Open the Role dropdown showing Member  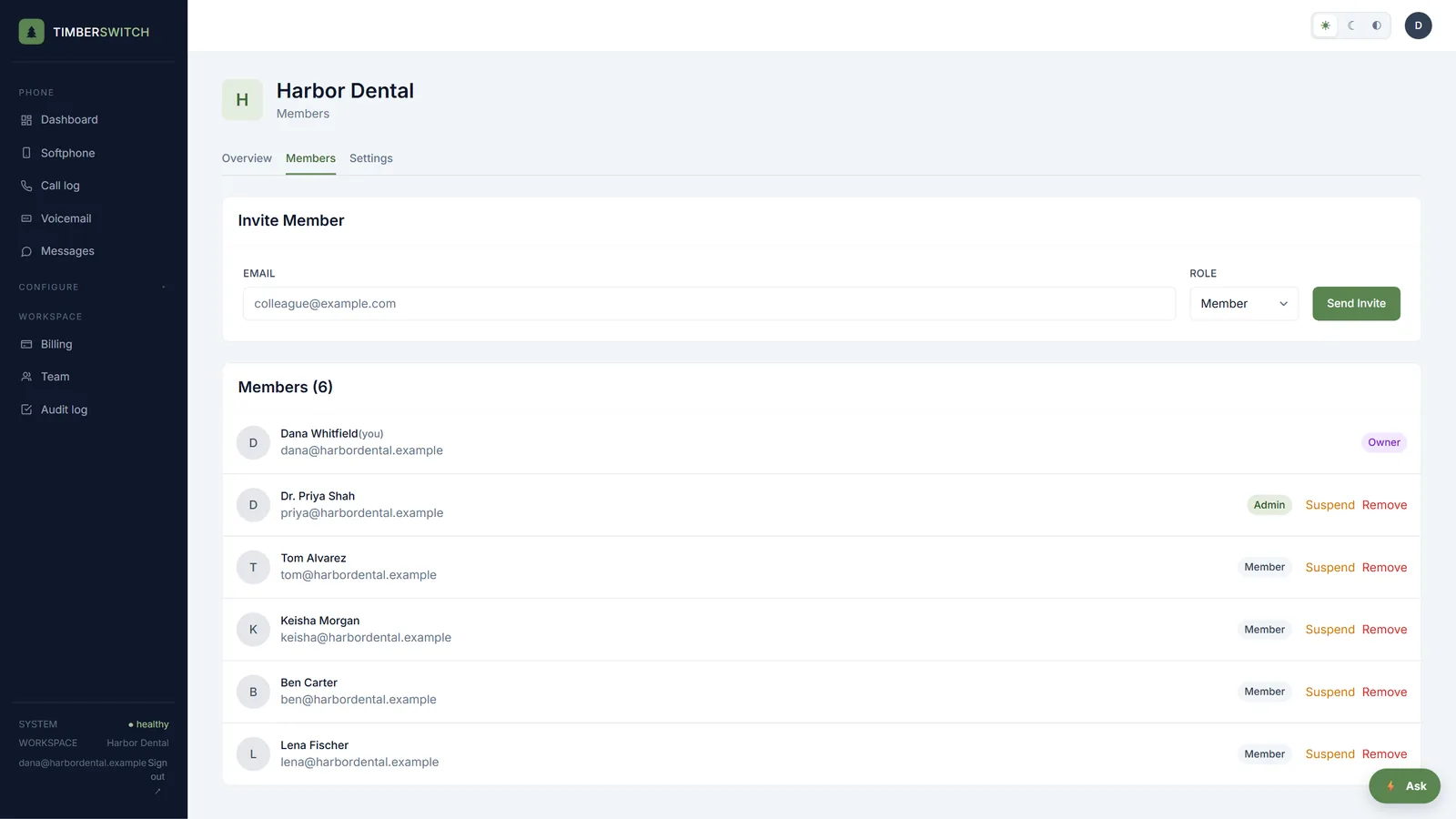click(1244, 304)
